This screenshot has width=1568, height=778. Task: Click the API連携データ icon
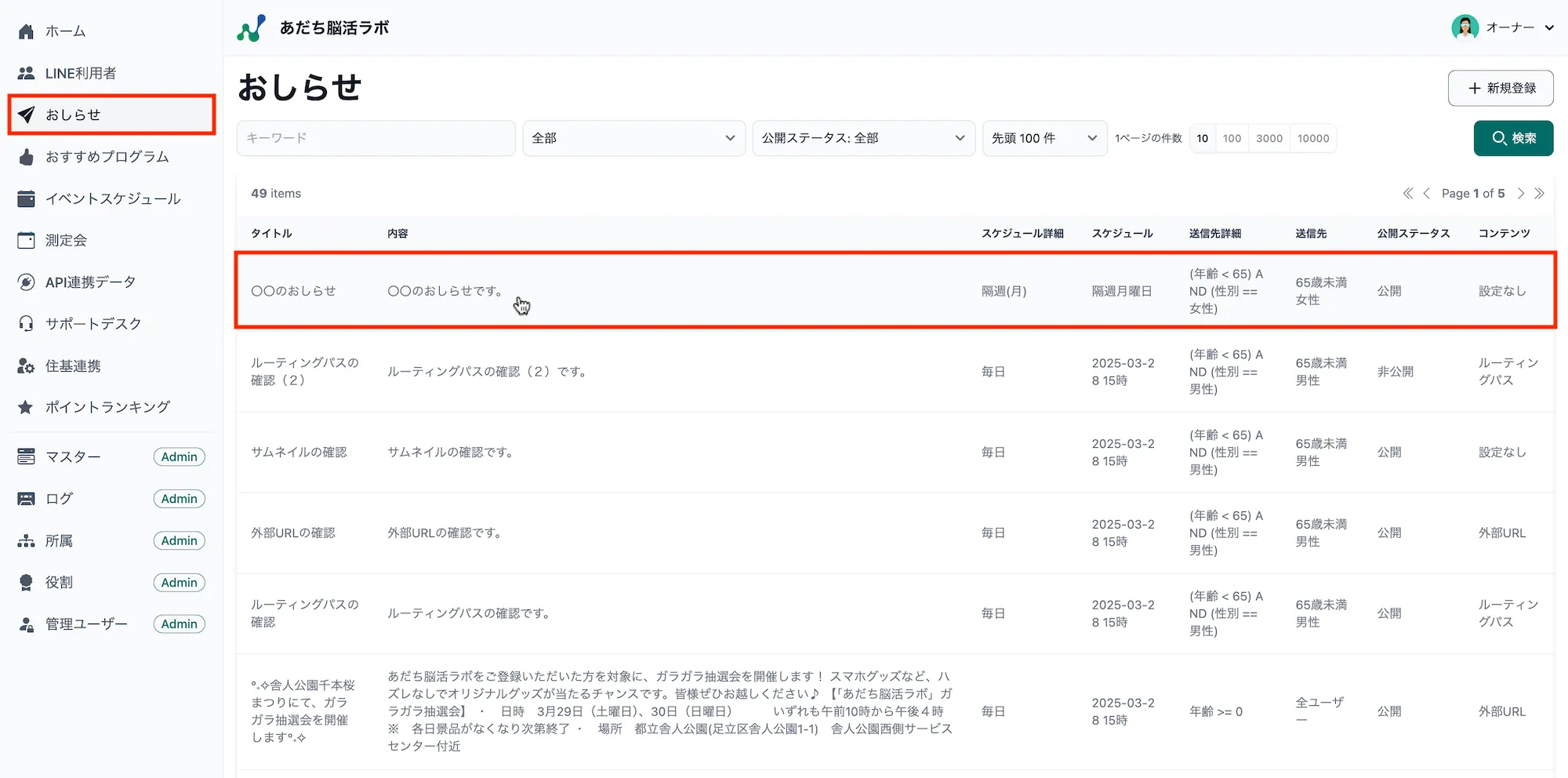tap(26, 282)
